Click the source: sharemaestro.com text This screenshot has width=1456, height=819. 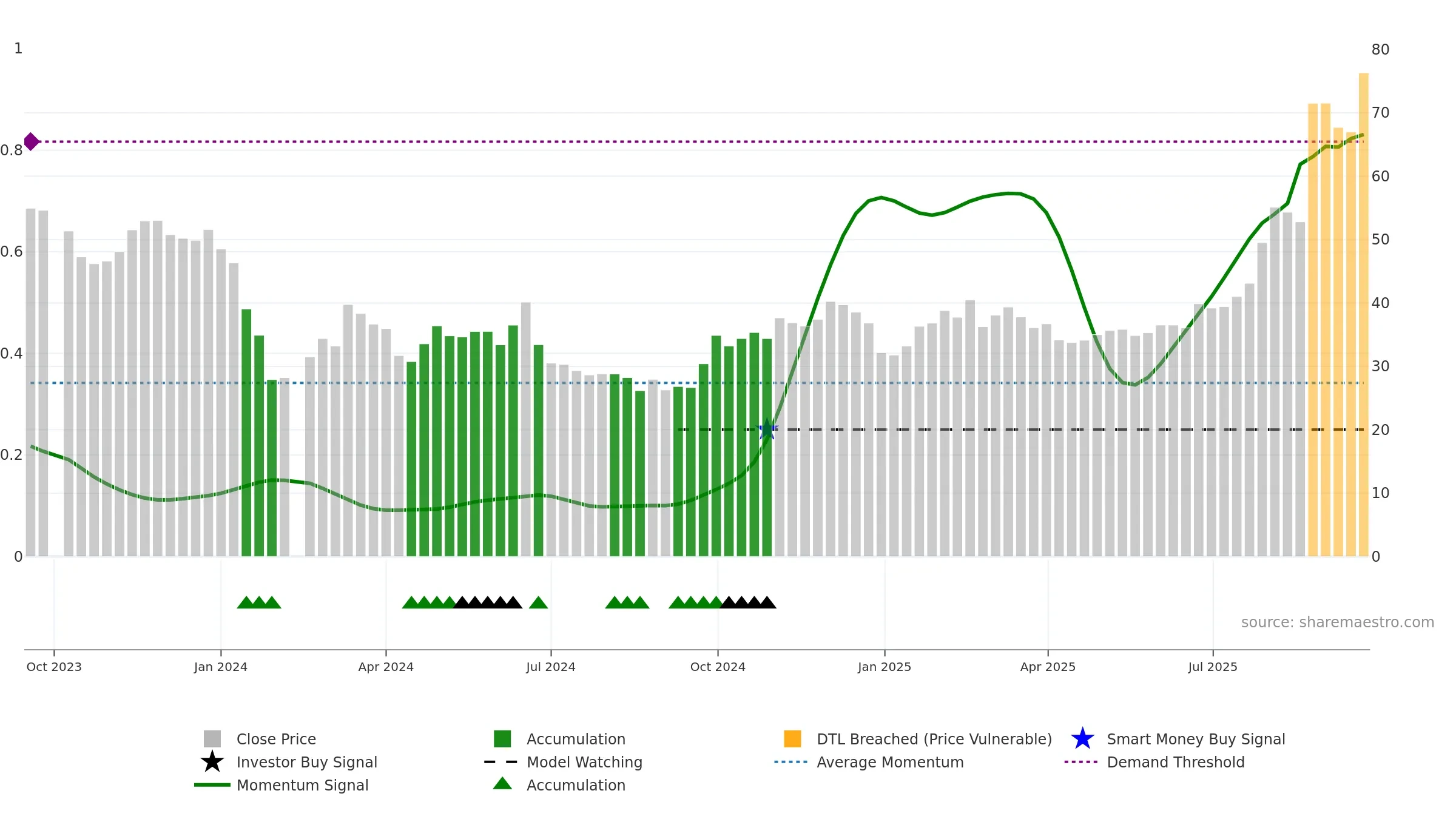1337,622
